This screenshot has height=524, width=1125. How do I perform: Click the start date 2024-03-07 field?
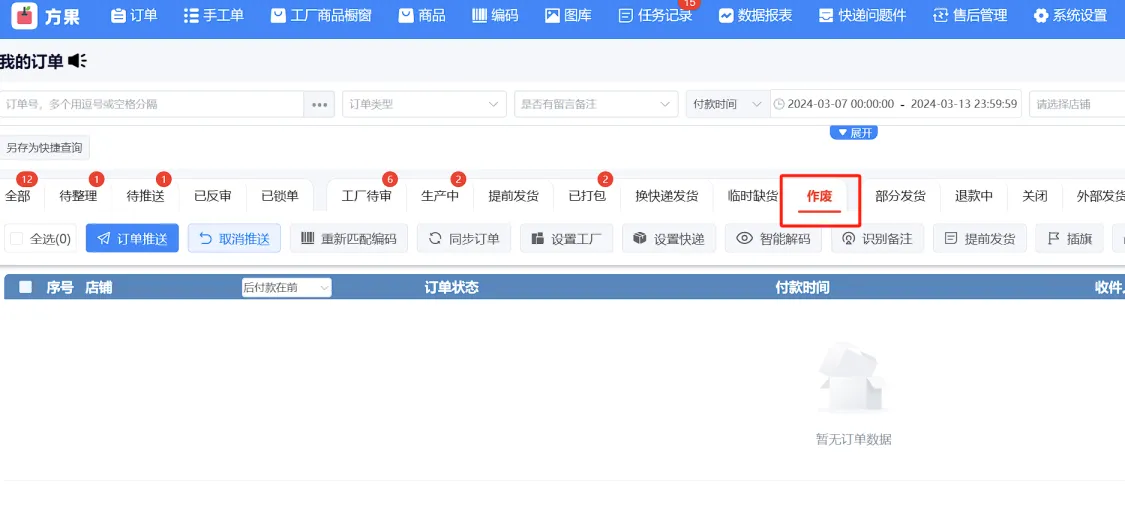point(841,104)
